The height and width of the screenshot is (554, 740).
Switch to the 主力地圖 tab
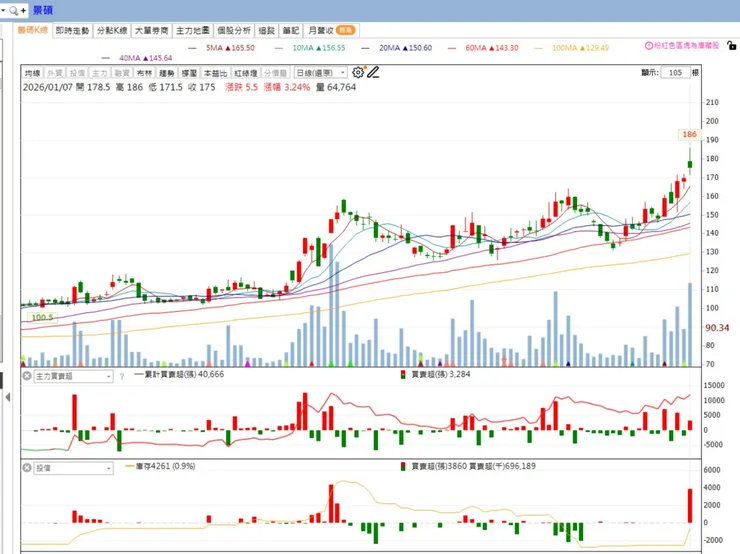tap(193, 30)
